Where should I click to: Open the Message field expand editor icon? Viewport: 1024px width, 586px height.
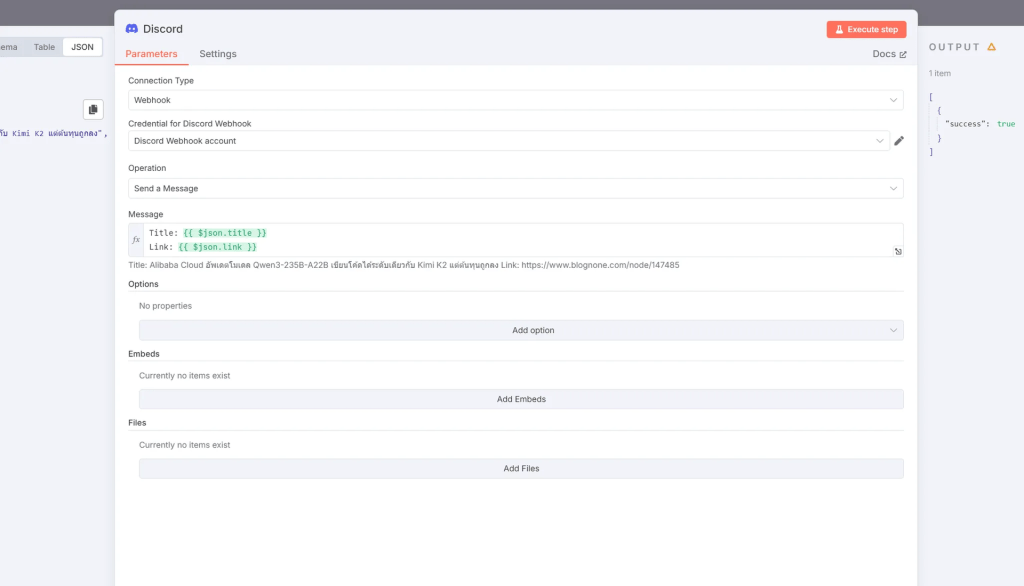[898, 251]
